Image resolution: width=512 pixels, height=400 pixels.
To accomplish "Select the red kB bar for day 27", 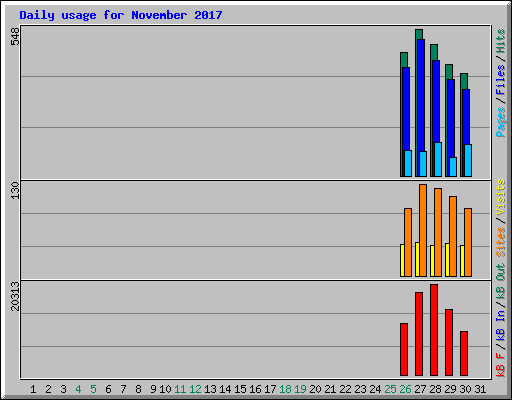I will tap(419, 334).
